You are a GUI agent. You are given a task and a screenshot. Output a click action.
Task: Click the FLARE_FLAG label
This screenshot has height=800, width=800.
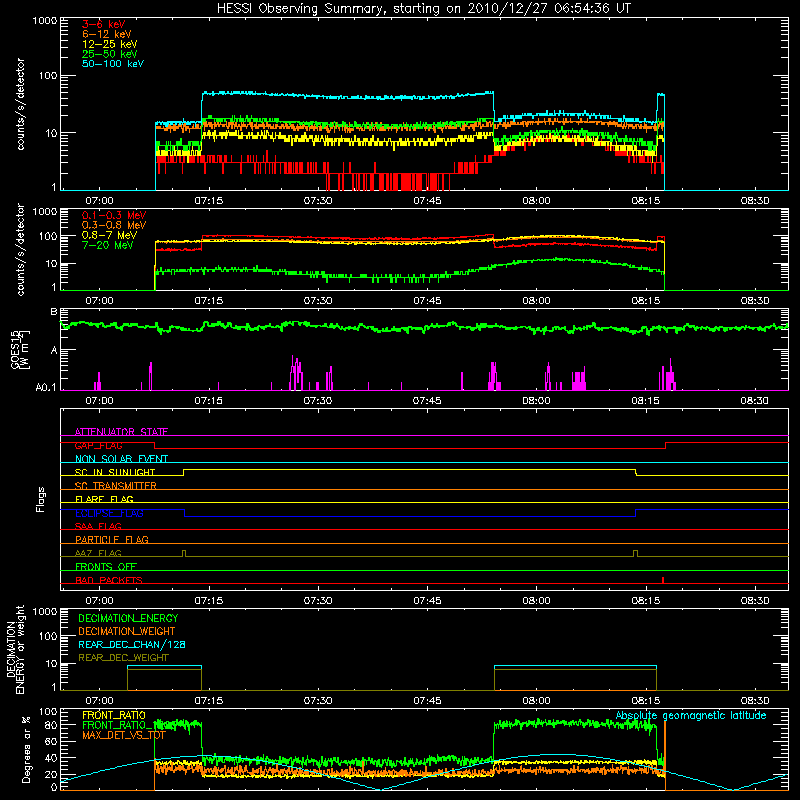click(x=104, y=499)
